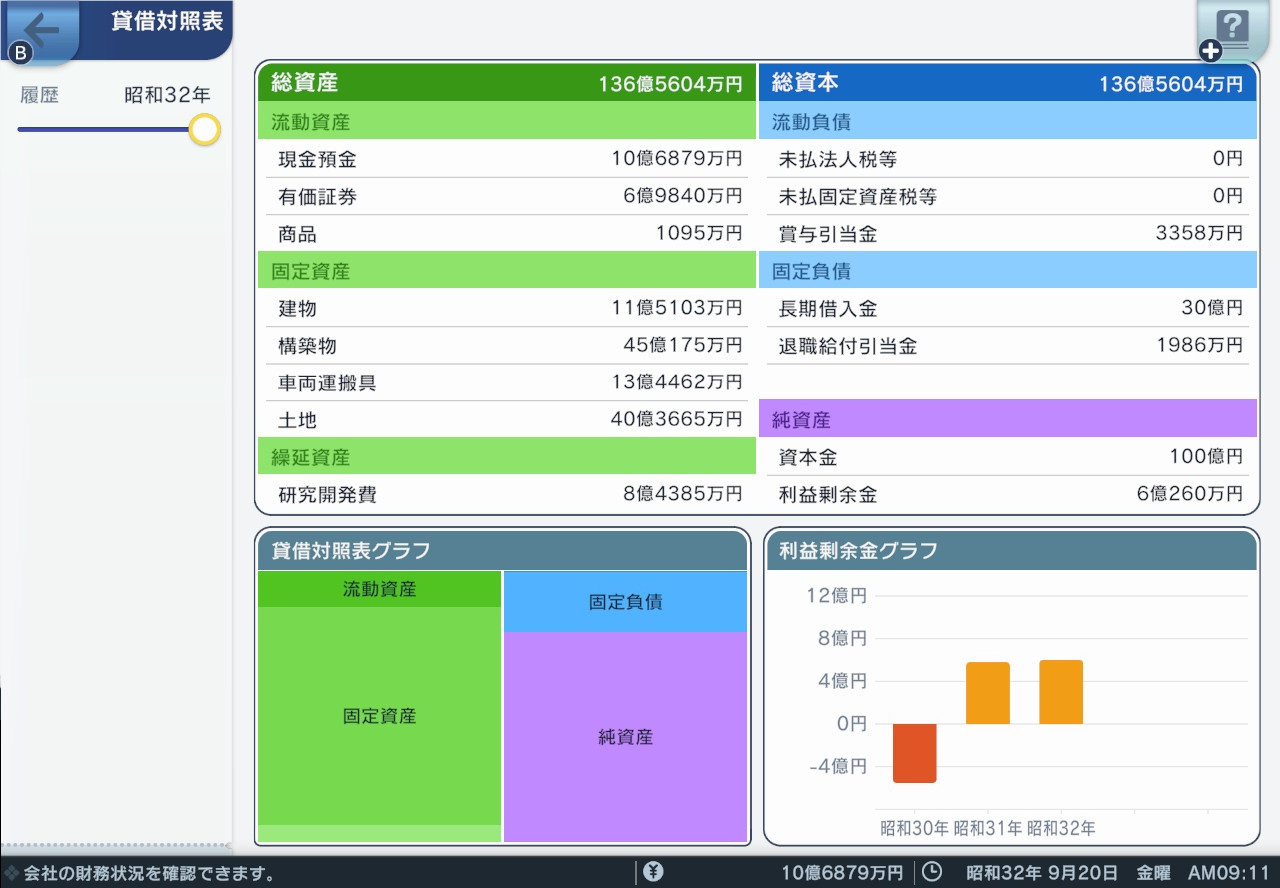Click the 100億円 capital value
This screenshot has height=888, width=1280.
click(x=1206, y=456)
